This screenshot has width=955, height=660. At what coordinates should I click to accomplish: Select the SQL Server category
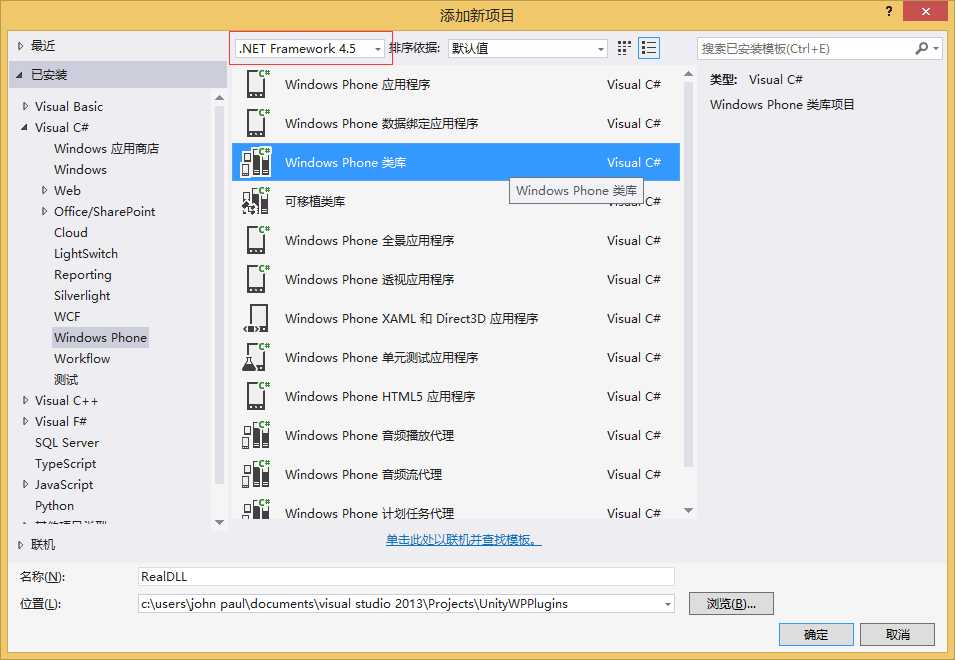(x=67, y=443)
